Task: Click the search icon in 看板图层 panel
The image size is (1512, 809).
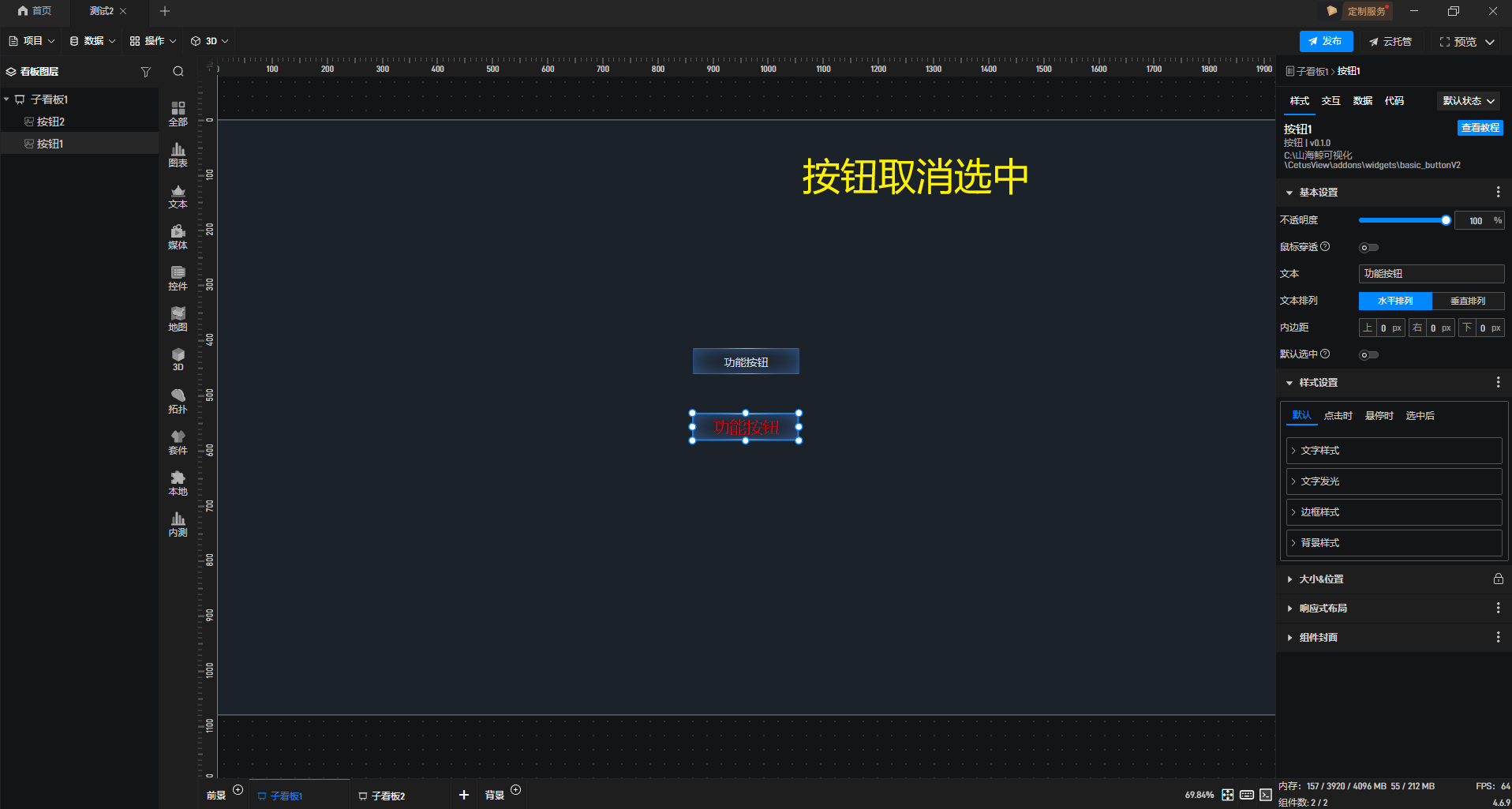Action: 178,71
